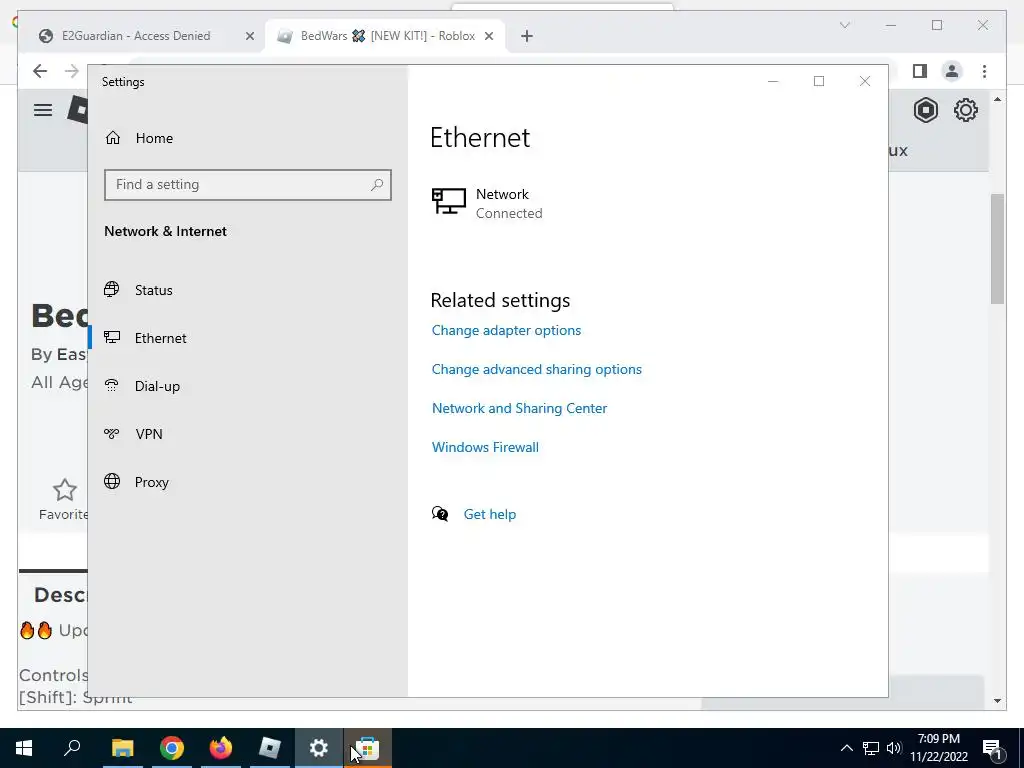Toggle Chrome side panel

[920, 71]
